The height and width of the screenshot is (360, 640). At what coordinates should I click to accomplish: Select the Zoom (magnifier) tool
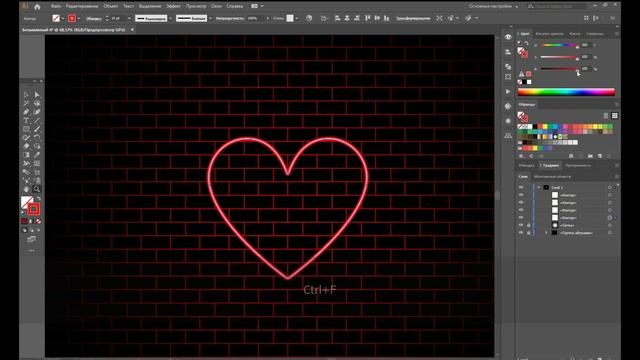point(37,189)
